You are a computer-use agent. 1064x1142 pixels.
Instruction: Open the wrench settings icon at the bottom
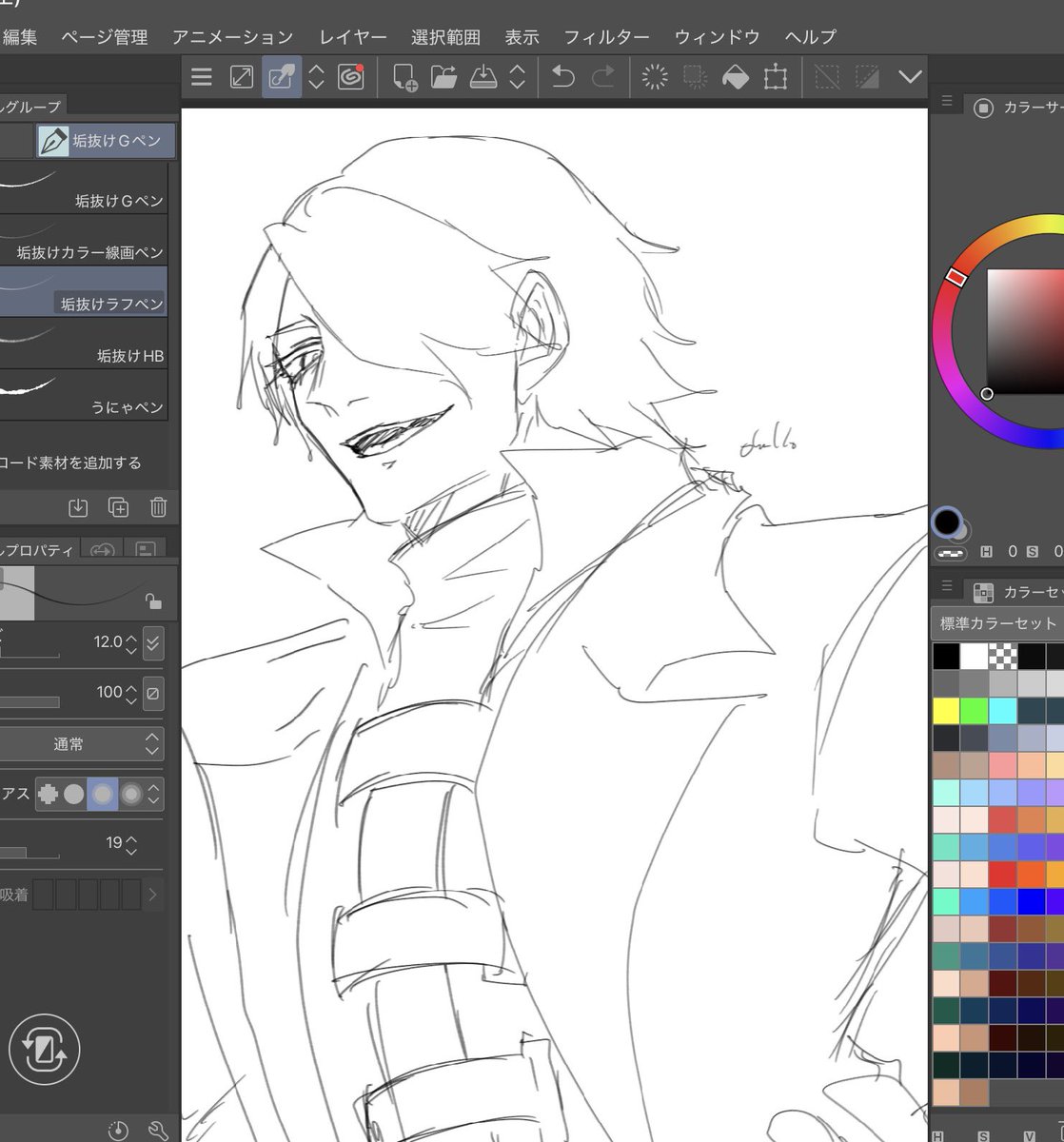[x=159, y=1130]
